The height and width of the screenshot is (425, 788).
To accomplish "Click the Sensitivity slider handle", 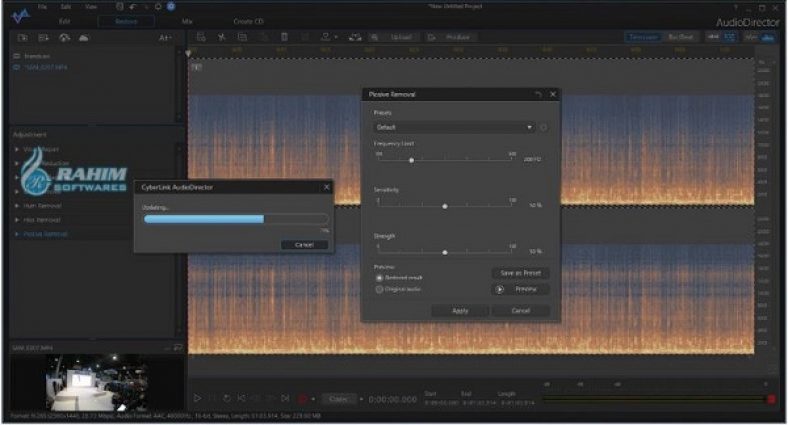I will click(444, 206).
